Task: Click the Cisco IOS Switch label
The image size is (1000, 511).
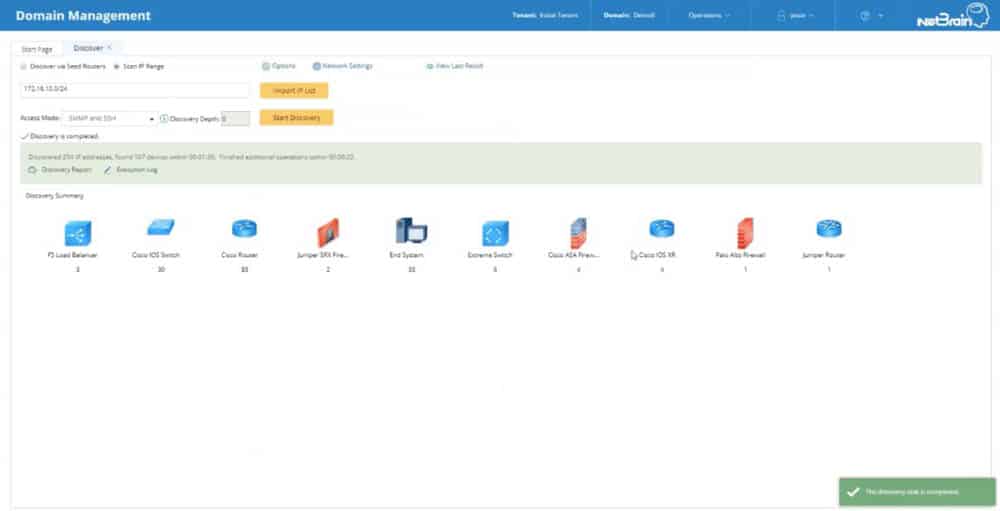Action: [156, 255]
